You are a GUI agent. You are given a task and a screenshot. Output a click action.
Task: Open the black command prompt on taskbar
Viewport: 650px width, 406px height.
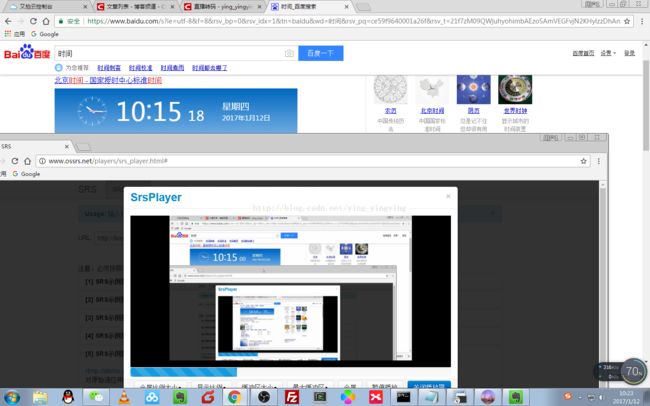click(403, 397)
